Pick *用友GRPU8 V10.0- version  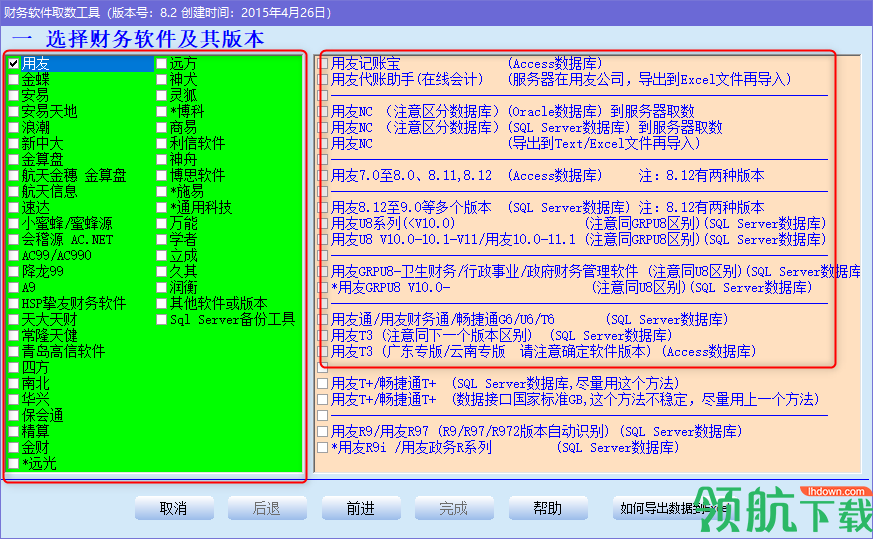coord(322,288)
